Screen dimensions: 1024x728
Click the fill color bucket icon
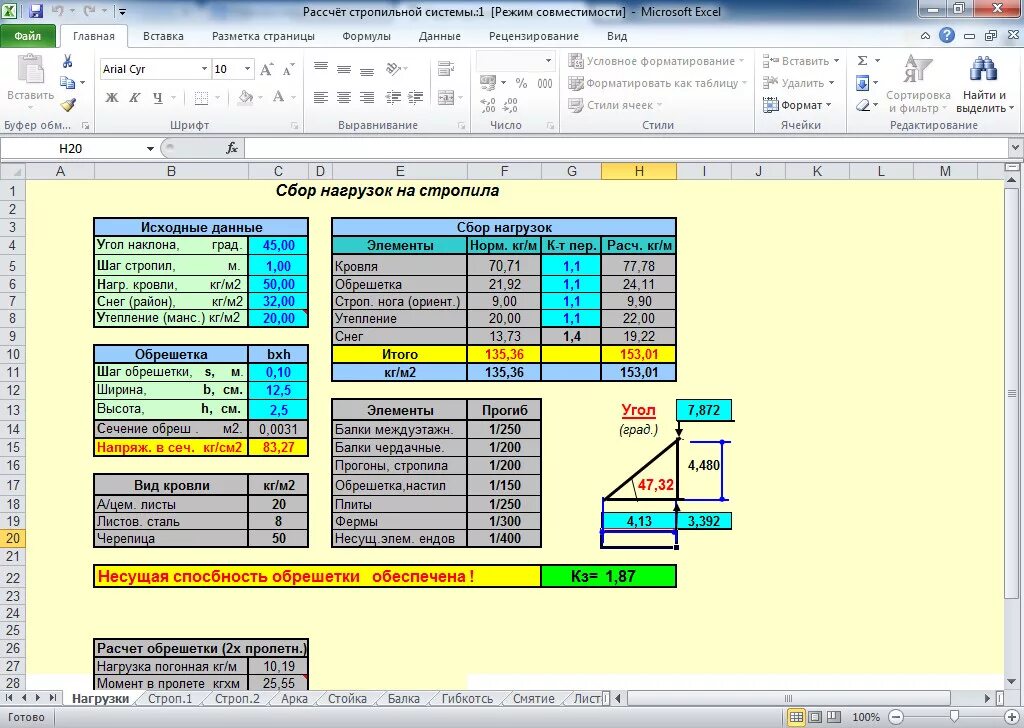[246, 98]
